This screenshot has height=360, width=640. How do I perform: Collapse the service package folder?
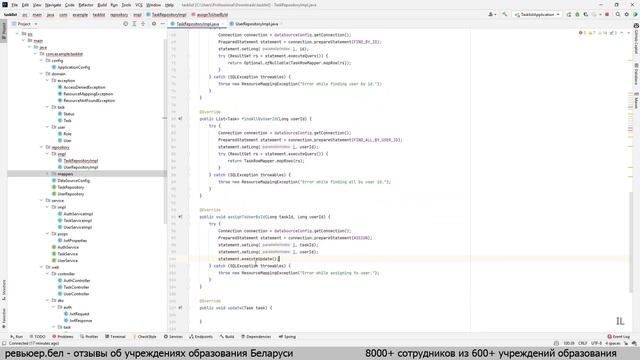[42, 200]
